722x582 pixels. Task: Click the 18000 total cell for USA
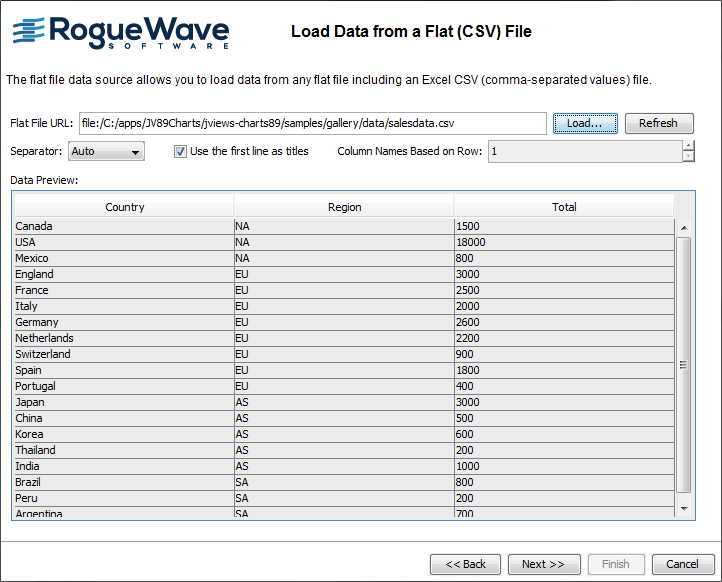click(564, 242)
